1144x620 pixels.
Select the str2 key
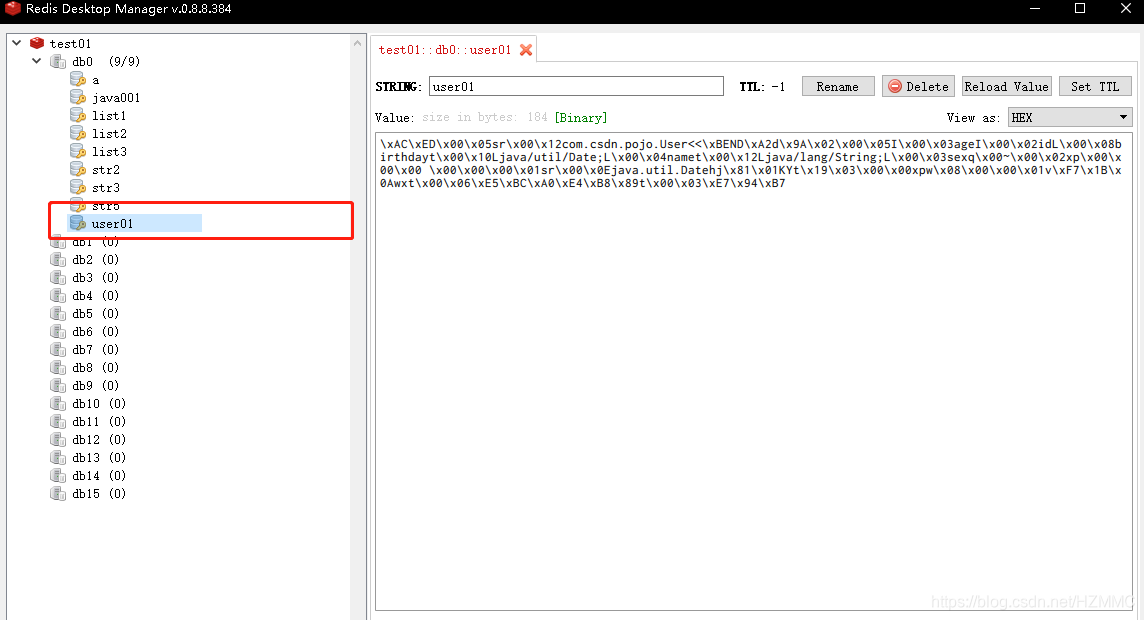click(106, 169)
